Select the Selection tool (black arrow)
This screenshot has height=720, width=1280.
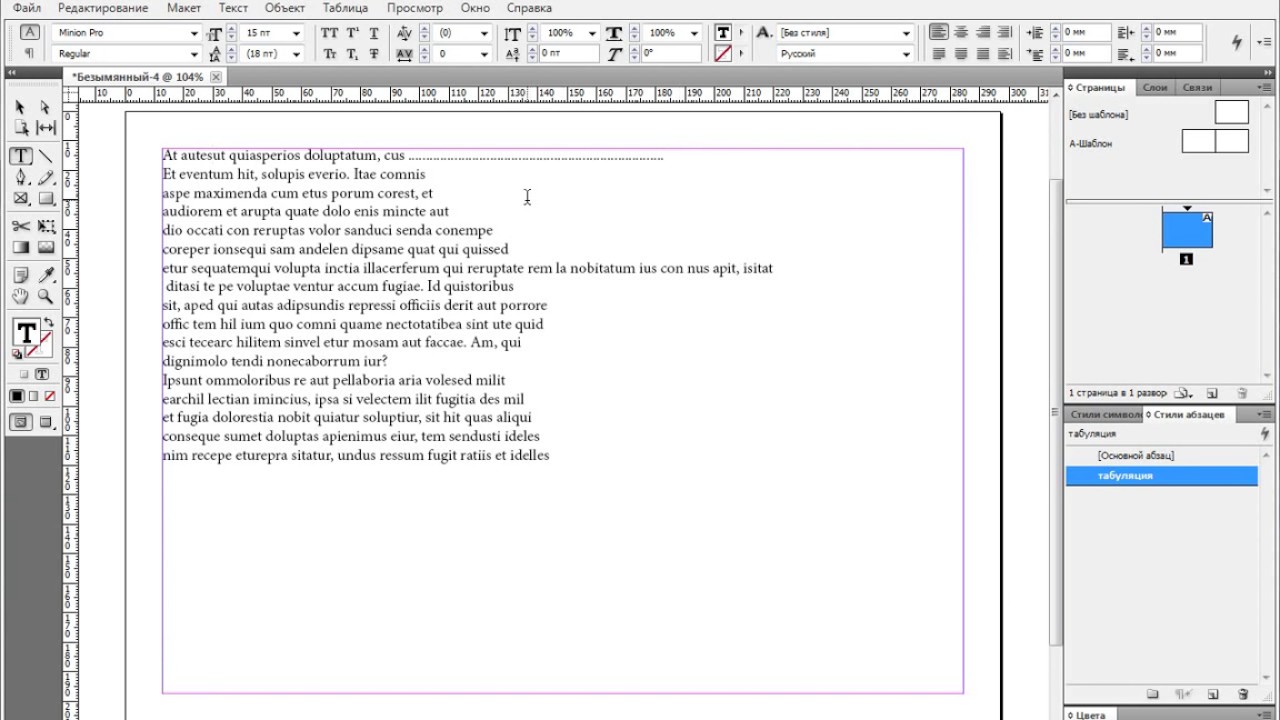coord(20,107)
